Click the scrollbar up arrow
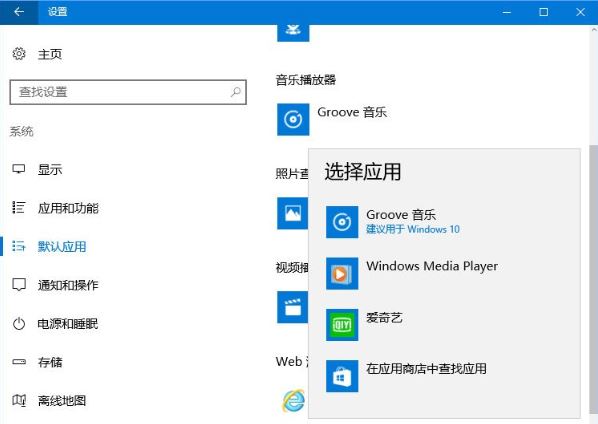This screenshot has height=424, width=598. [593, 30]
